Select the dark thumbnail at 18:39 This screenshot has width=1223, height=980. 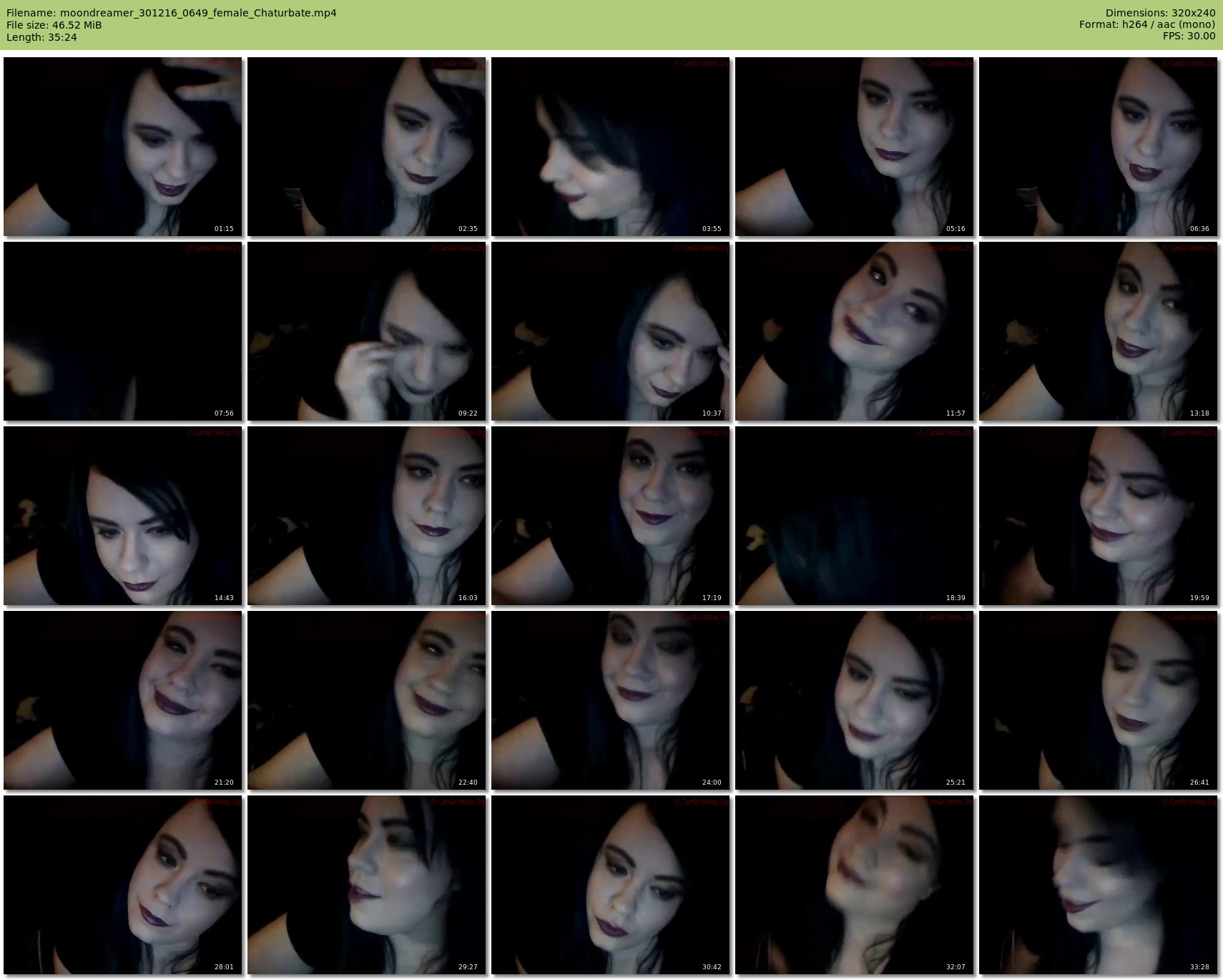pyautogui.click(x=855, y=516)
